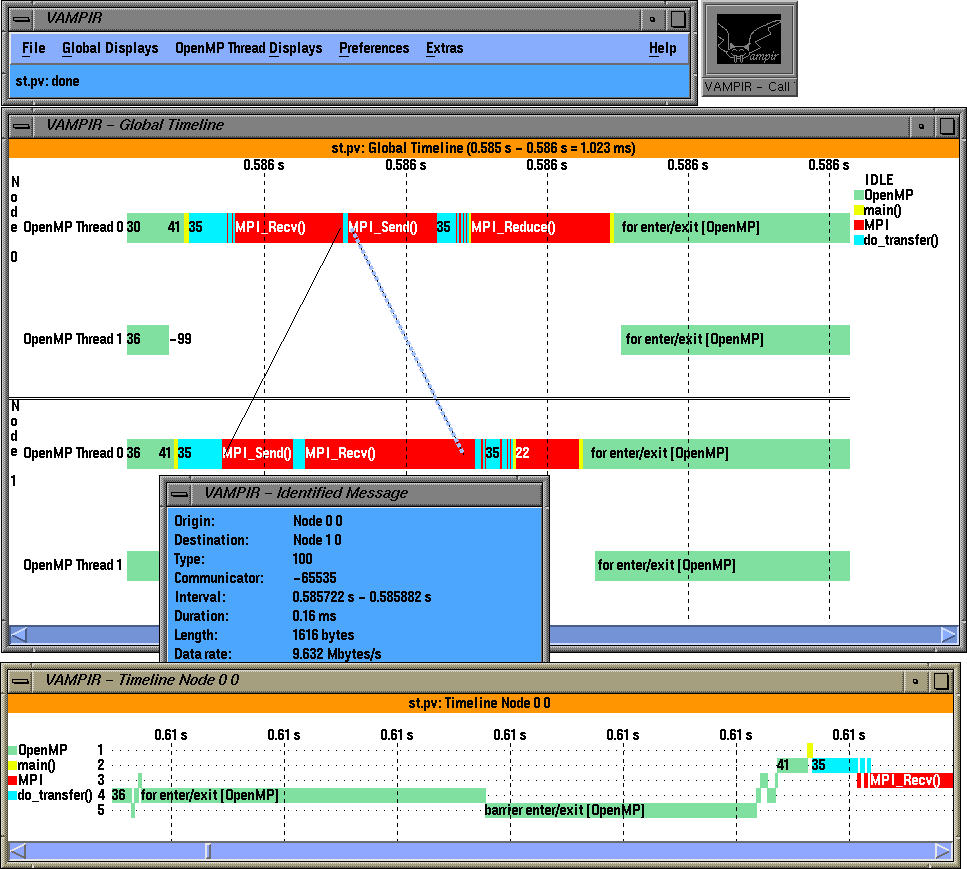Click left arrow of Timeline Node 0 0 scrollbar
This screenshot has height=869, width=967.
coord(18,851)
